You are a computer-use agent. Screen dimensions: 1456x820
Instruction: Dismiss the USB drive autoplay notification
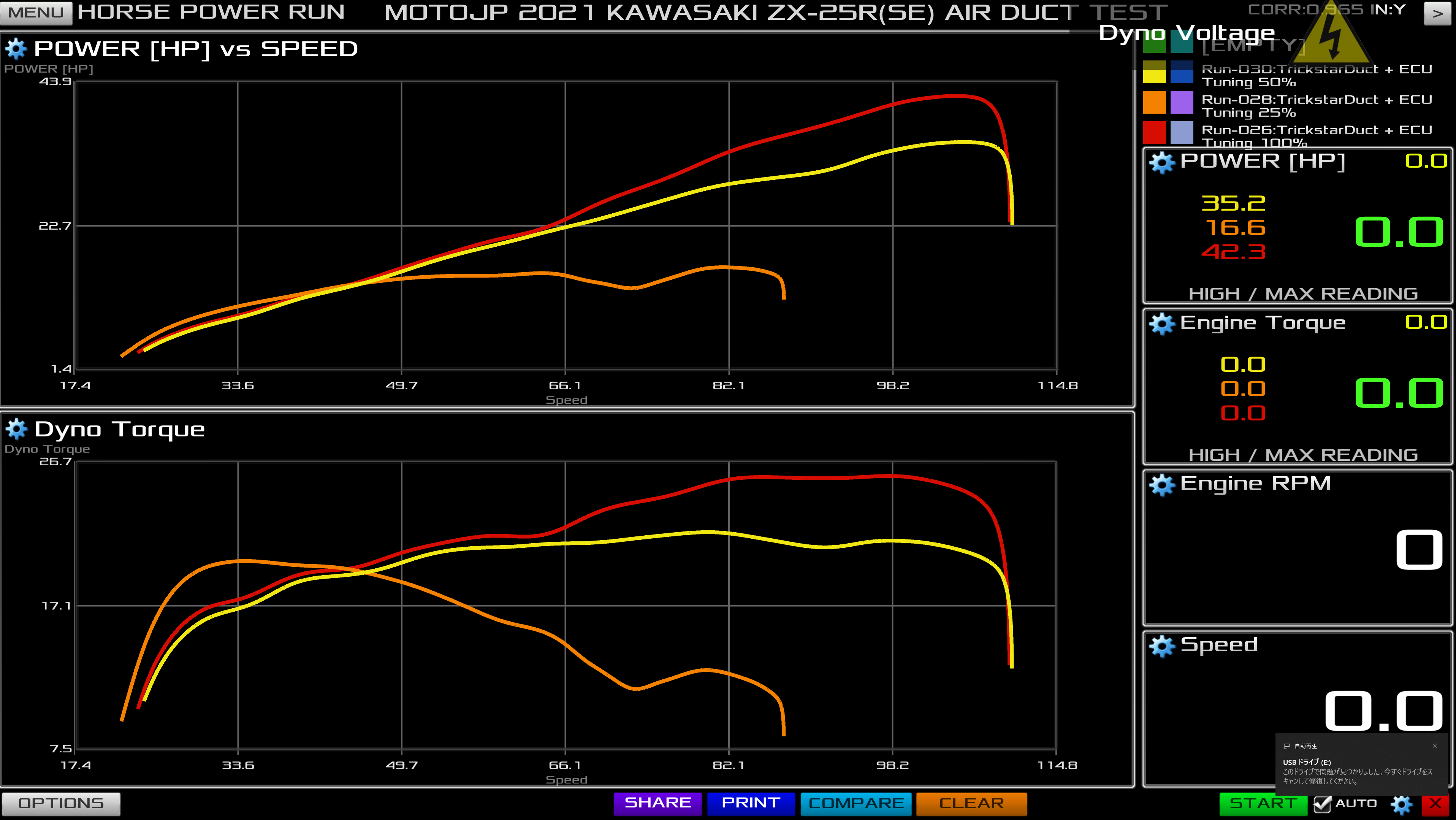(1434, 746)
